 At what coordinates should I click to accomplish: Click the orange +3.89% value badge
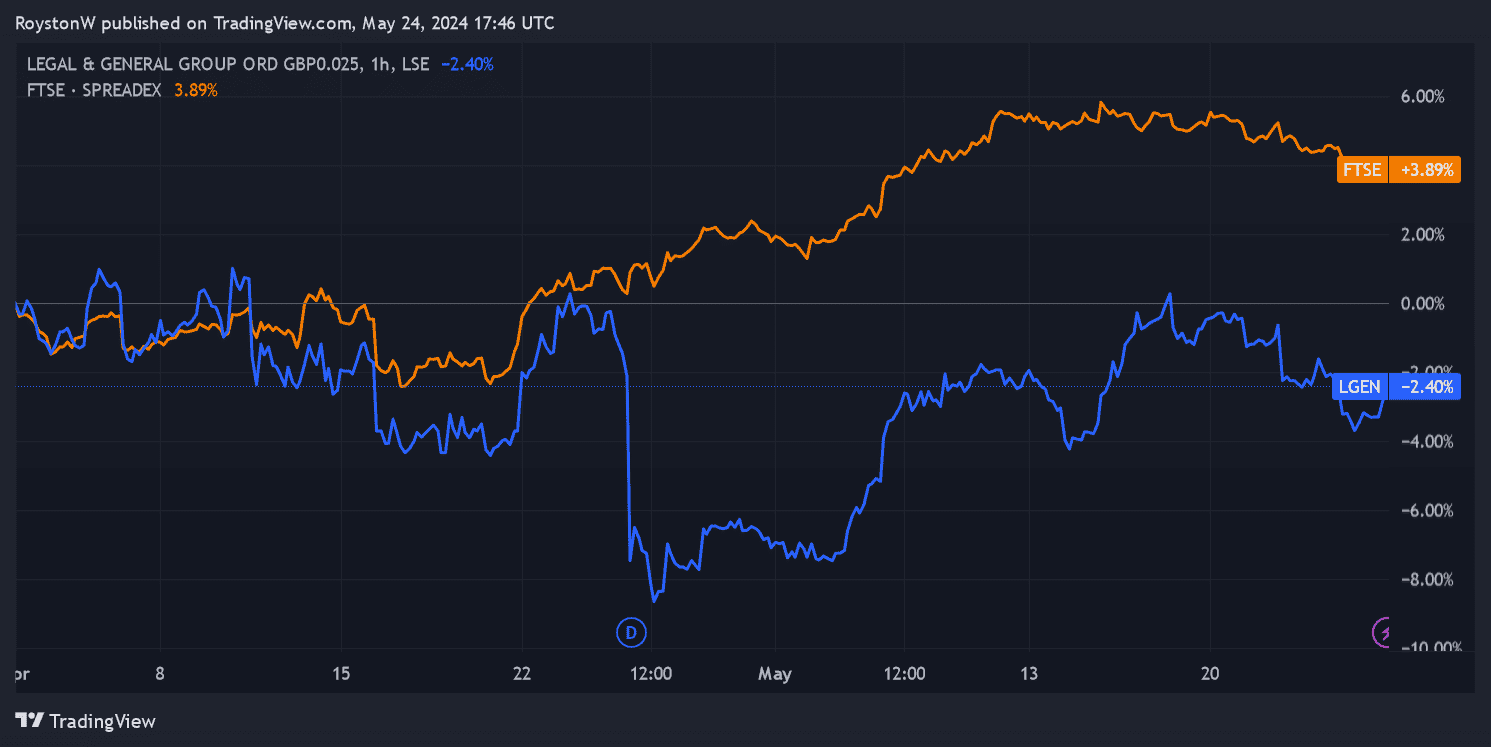(x=1424, y=170)
